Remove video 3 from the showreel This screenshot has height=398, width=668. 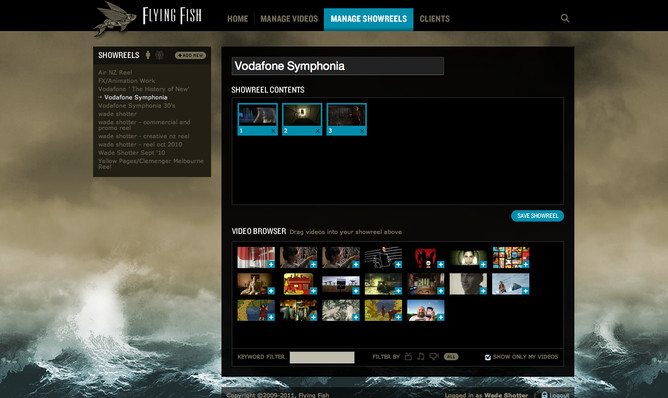point(362,131)
